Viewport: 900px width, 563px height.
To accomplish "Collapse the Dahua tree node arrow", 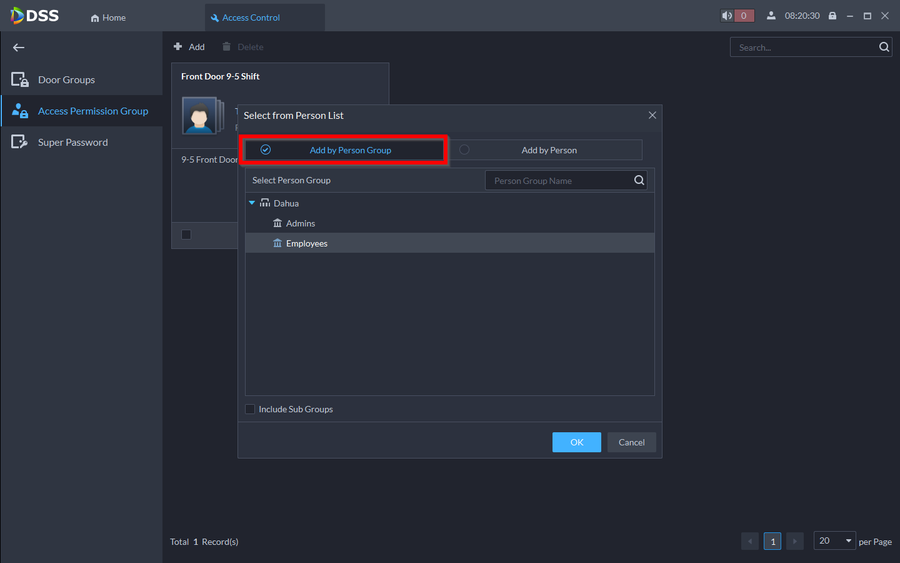I will pos(252,203).
